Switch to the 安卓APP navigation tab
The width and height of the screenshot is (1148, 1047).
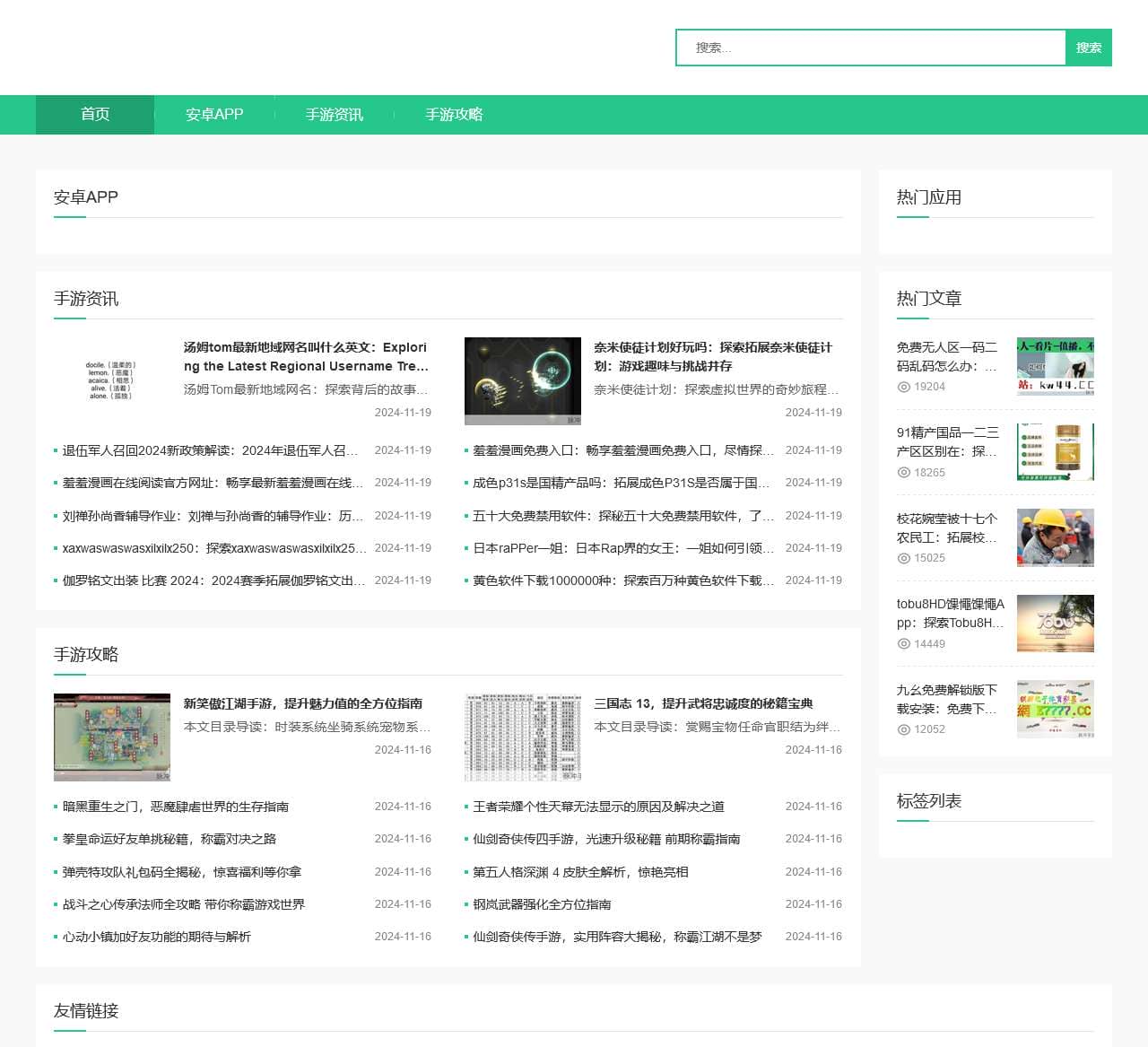(213, 114)
